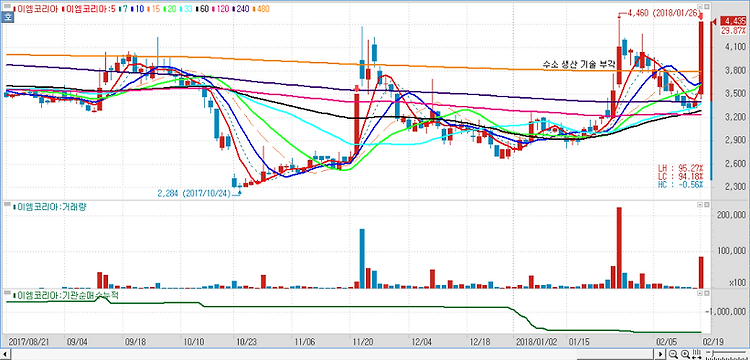
Task: Click the horizontal scrollbar left arrow
Action: pos(4,354)
